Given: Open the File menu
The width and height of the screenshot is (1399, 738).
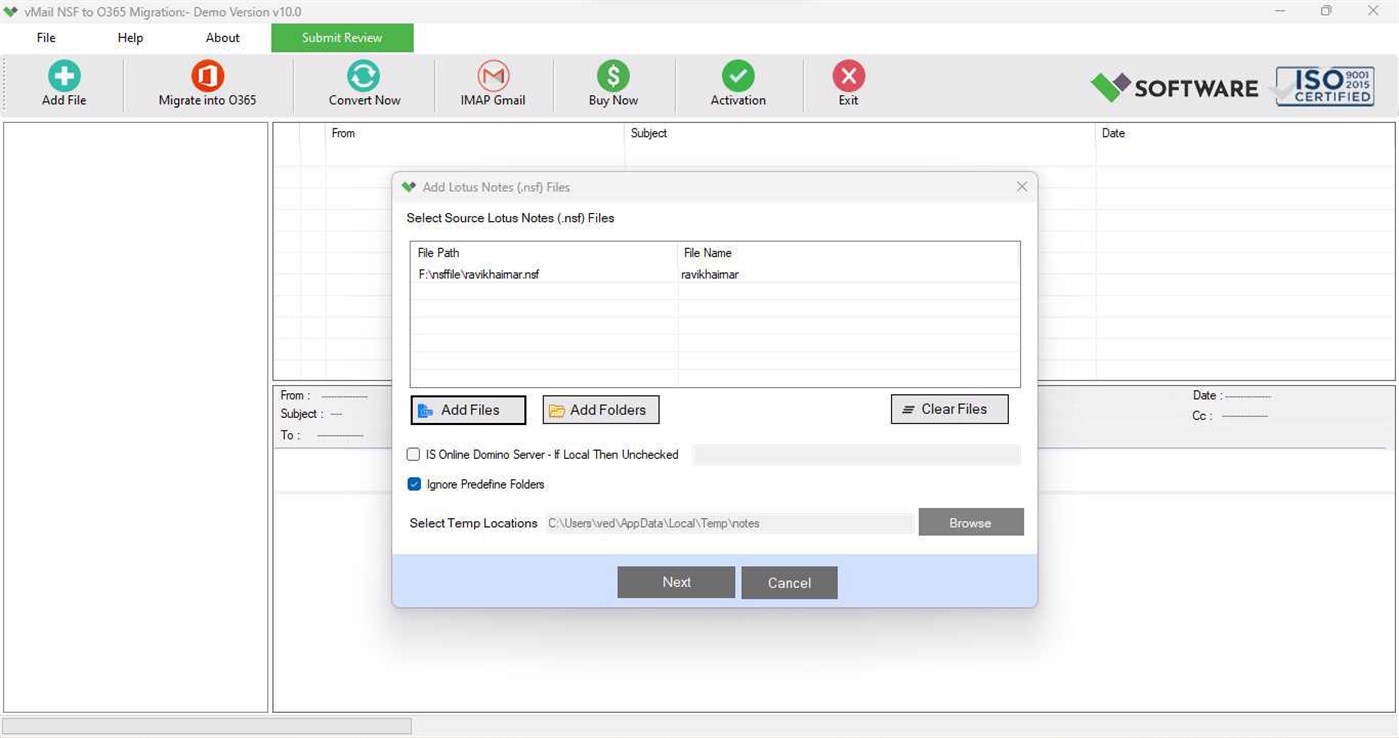Looking at the screenshot, I should pyautogui.click(x=45, y=37).
